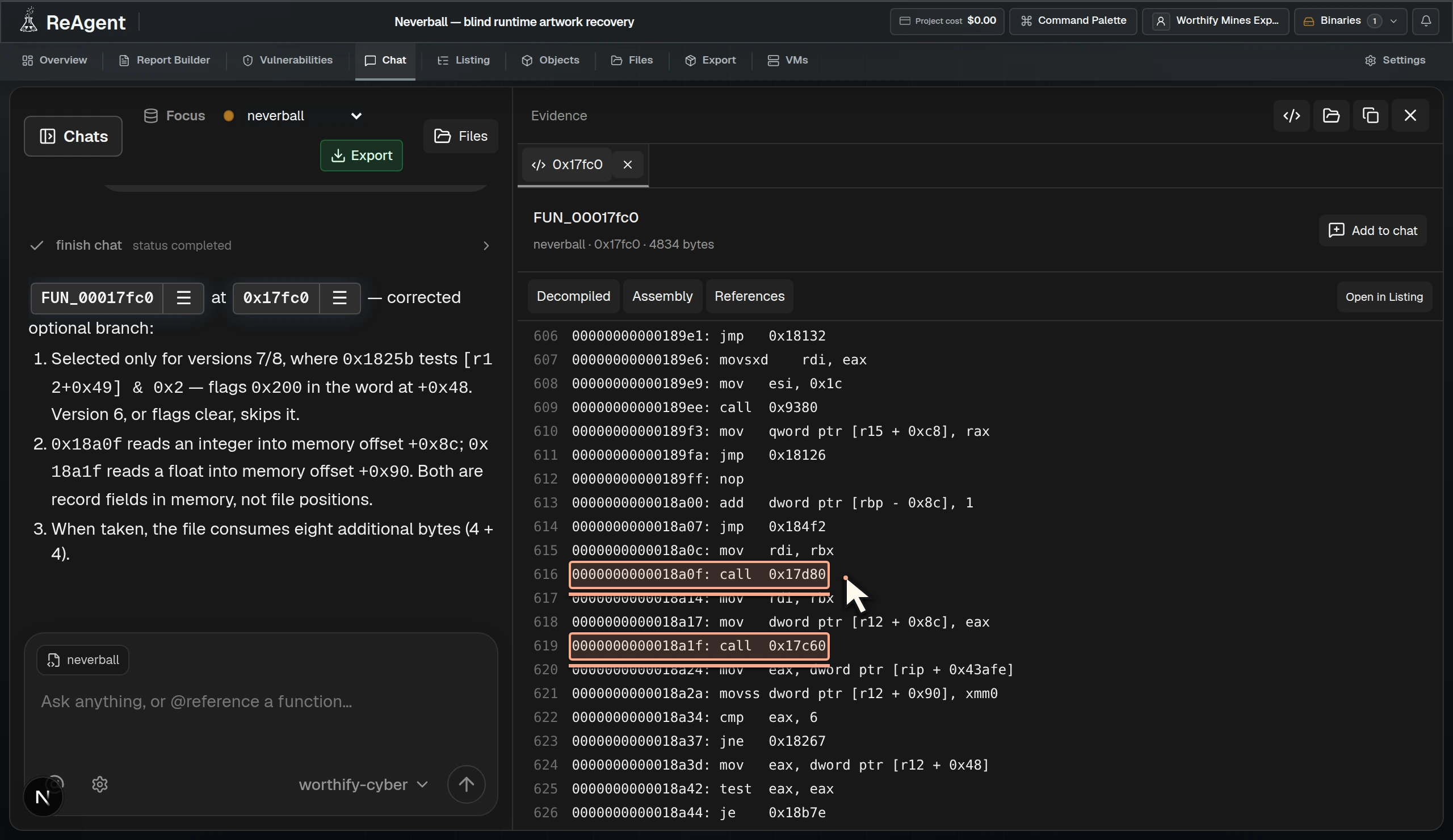View the Project cost indicator
The image size is (1453, 840).
[x=947, y=21]
